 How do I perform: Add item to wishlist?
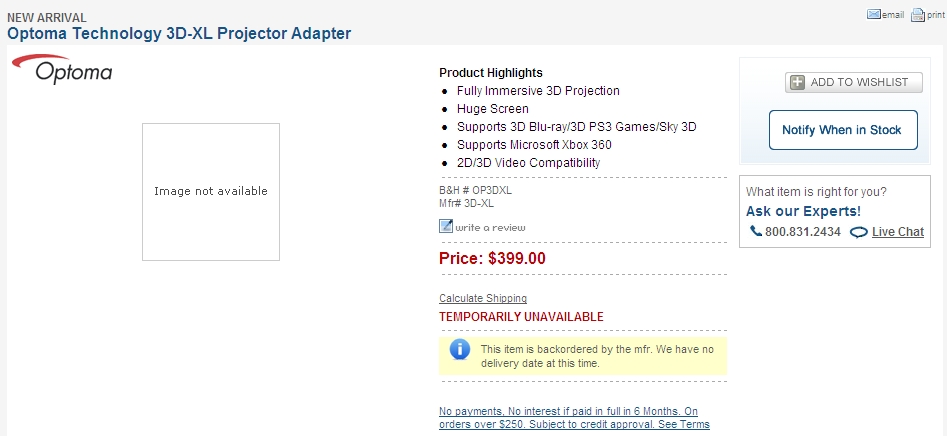coord(853,82)
